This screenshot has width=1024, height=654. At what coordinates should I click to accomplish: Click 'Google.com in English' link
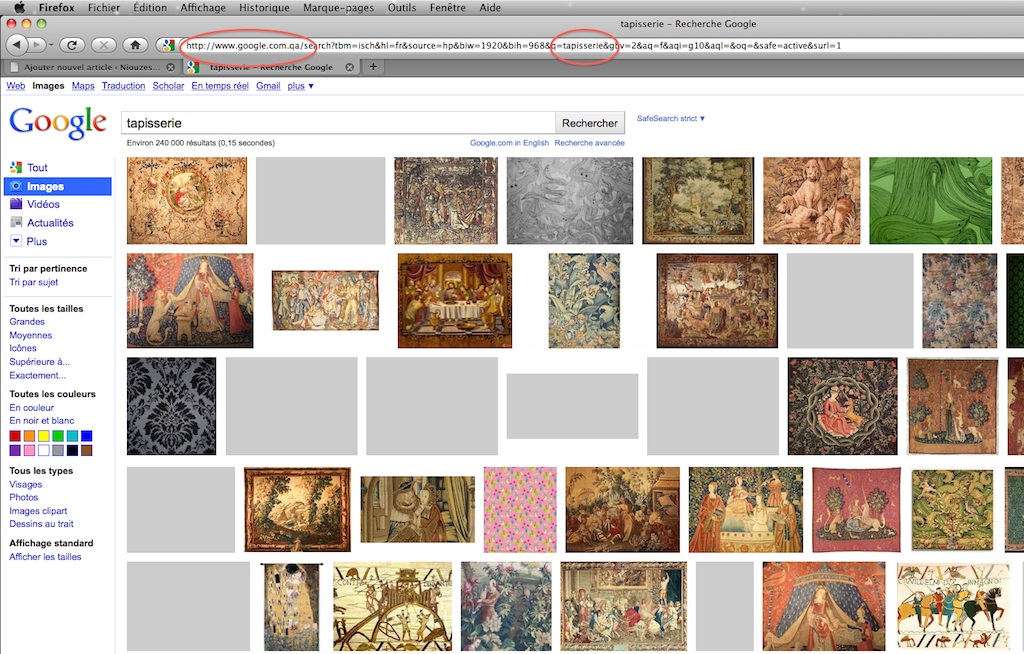point(509,142)
